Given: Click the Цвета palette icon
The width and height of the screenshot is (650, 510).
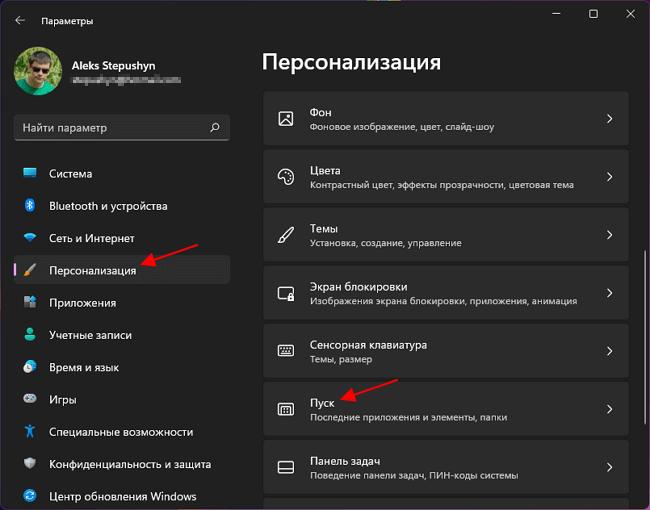Looking at the screenshot, I should [x=286, y=177].
